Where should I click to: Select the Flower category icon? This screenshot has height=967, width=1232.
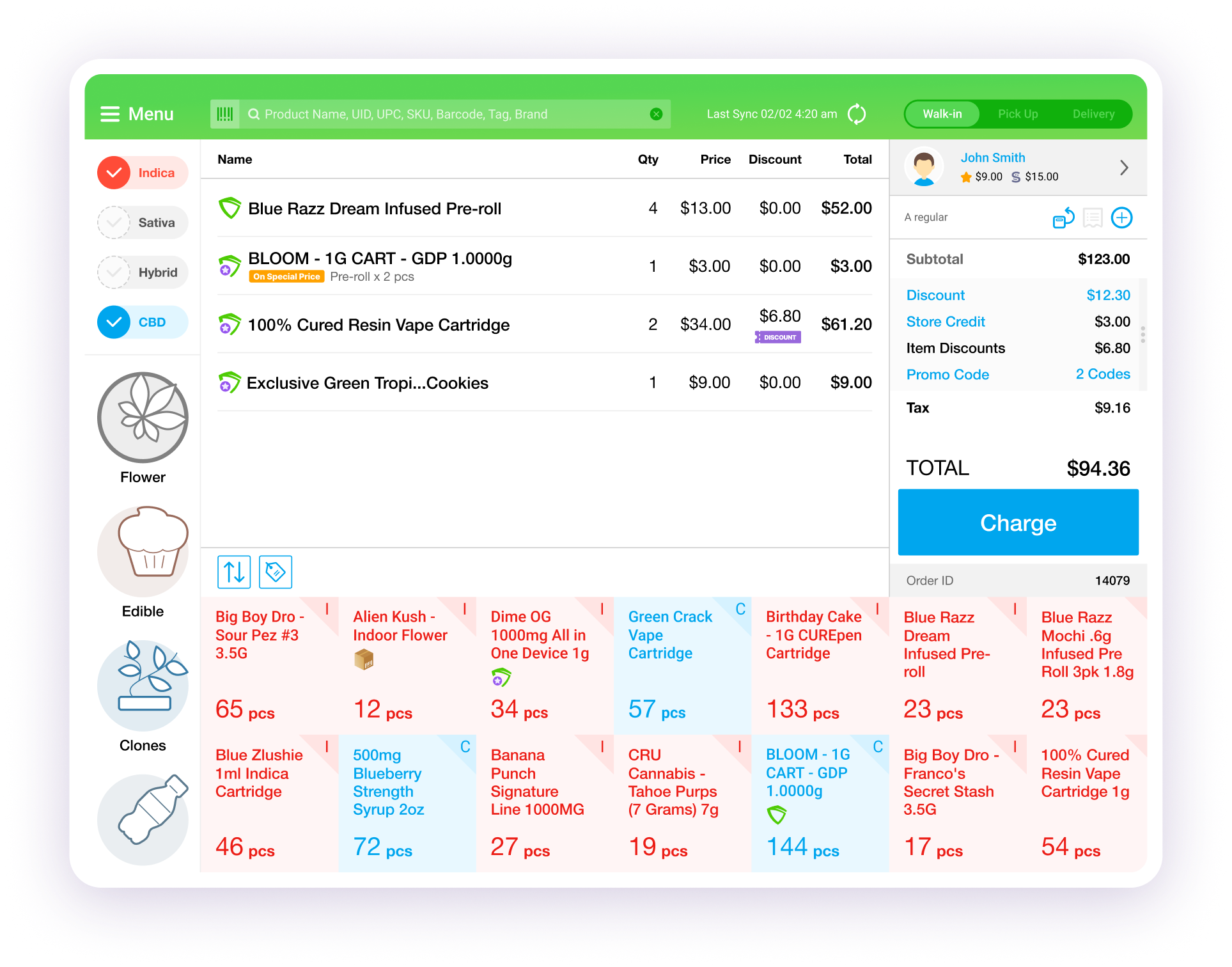pyautogui.click(x=143, y=418)
